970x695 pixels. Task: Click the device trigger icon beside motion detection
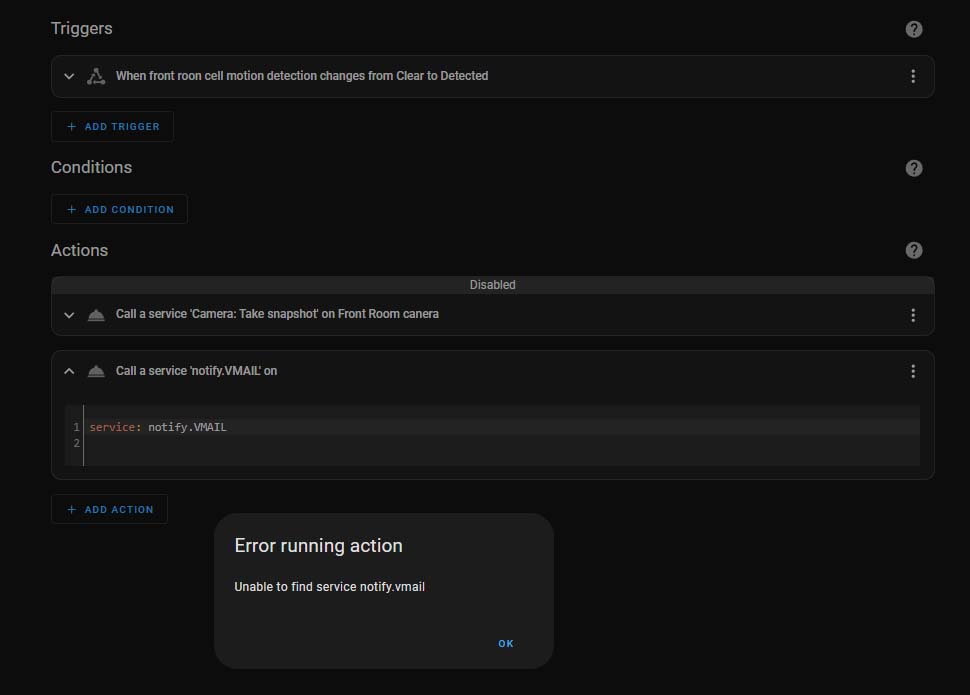point(96,76)
